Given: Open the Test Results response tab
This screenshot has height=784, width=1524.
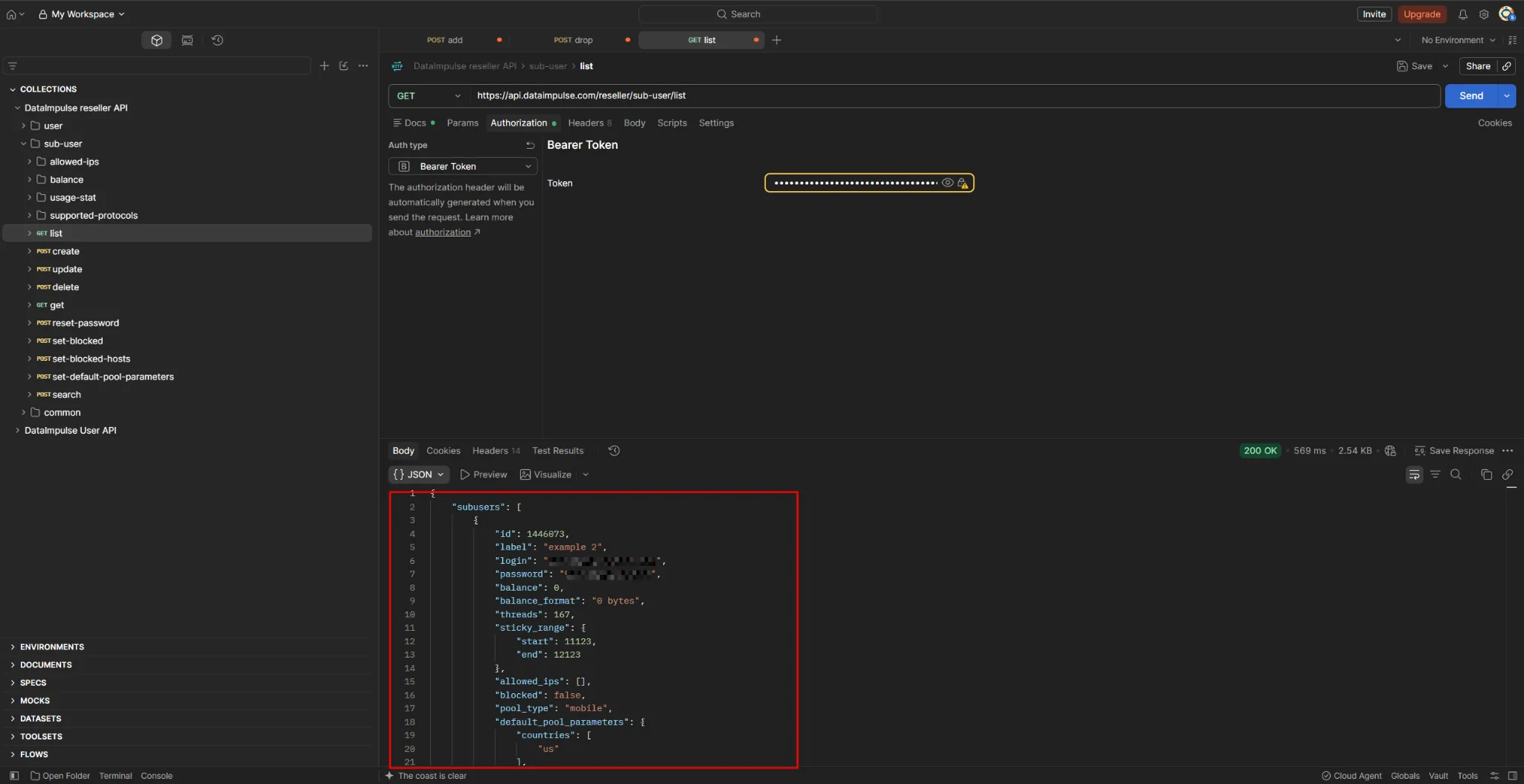Looking at the screenshot, I should [x=558, y=451].
